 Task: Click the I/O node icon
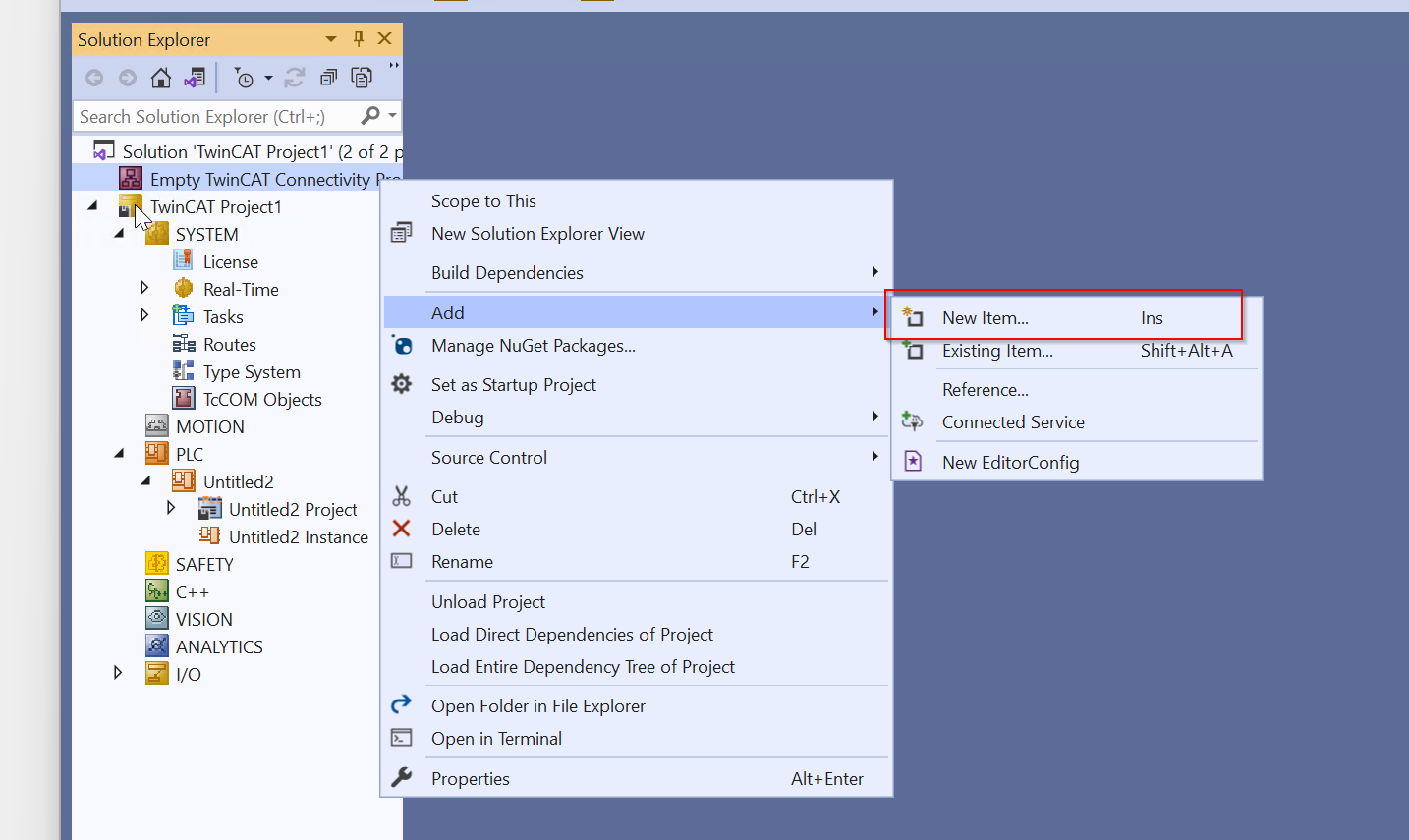tap(157, 673)
